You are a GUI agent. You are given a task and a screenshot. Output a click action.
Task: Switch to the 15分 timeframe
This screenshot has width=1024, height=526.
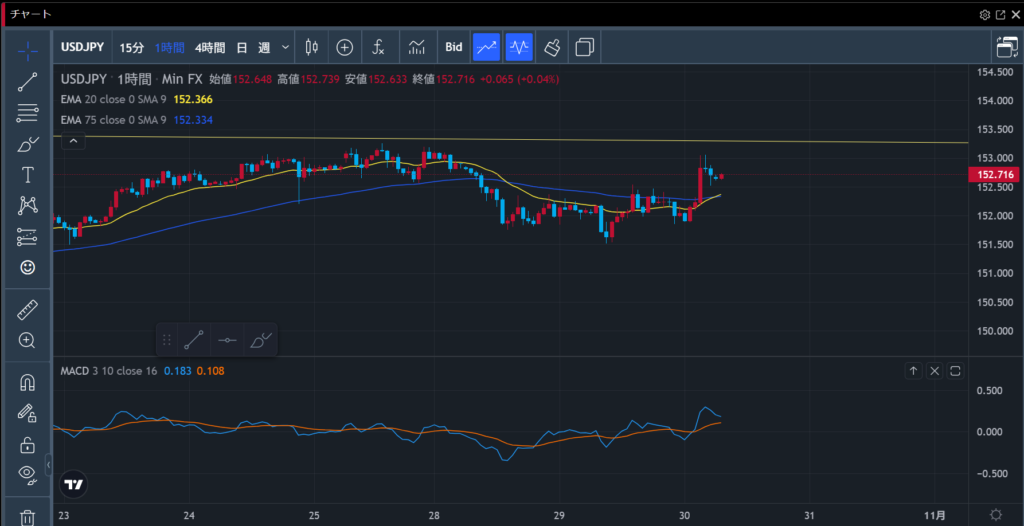131,47
